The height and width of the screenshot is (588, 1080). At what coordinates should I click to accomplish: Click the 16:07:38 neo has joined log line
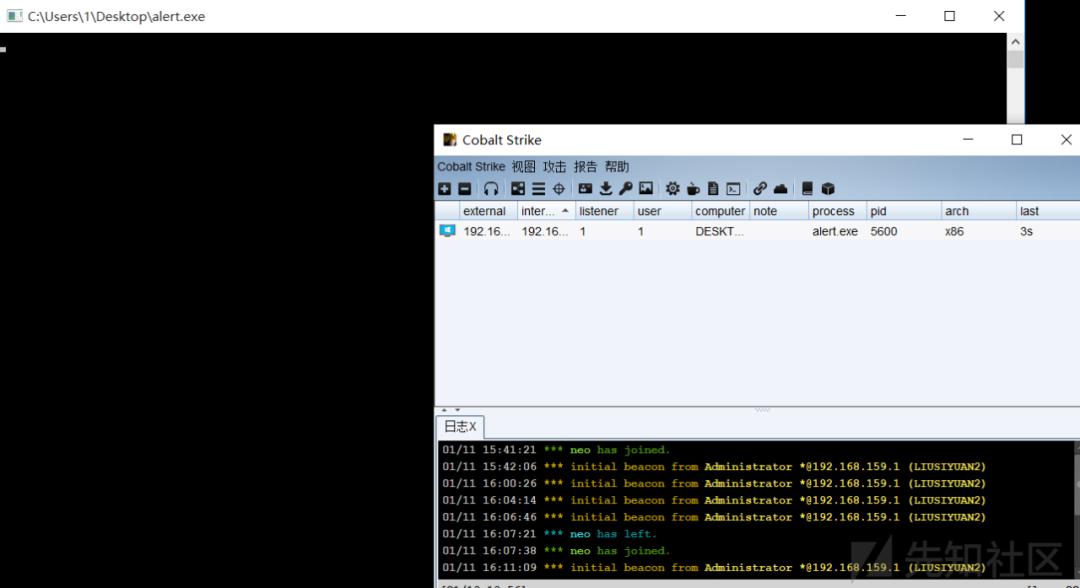[x=556, y=551]
